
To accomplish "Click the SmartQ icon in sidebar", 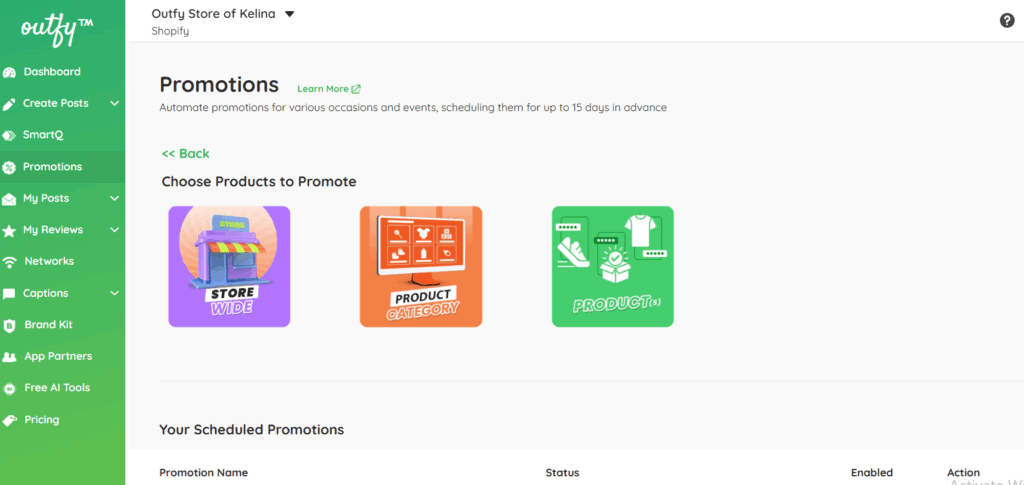I will tap(10, 135).
